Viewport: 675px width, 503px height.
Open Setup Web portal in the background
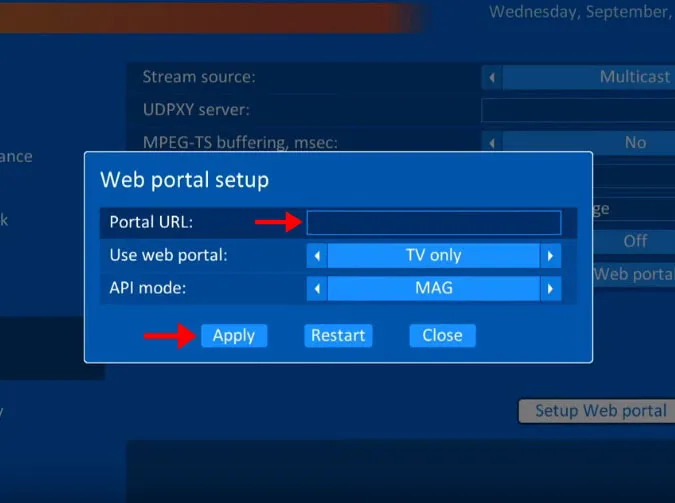(599, 411)
